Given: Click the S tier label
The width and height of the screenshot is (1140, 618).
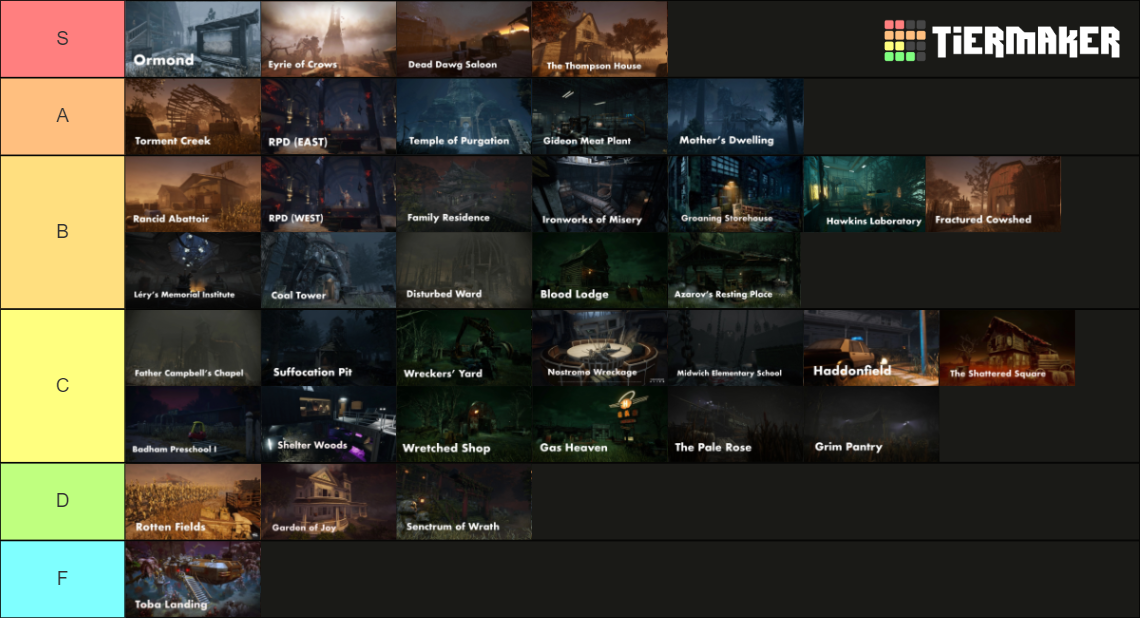Looking at the screenshot, I should pyautogui.click(x=62, y=39).
